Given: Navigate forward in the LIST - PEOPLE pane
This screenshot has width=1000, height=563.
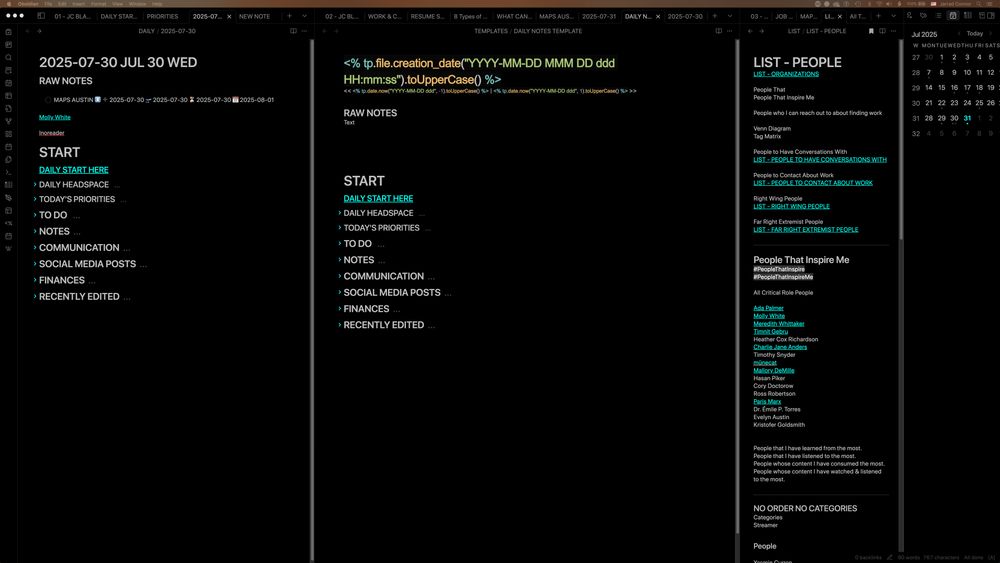Looking at the screenshot, I should tap(761, 31).
